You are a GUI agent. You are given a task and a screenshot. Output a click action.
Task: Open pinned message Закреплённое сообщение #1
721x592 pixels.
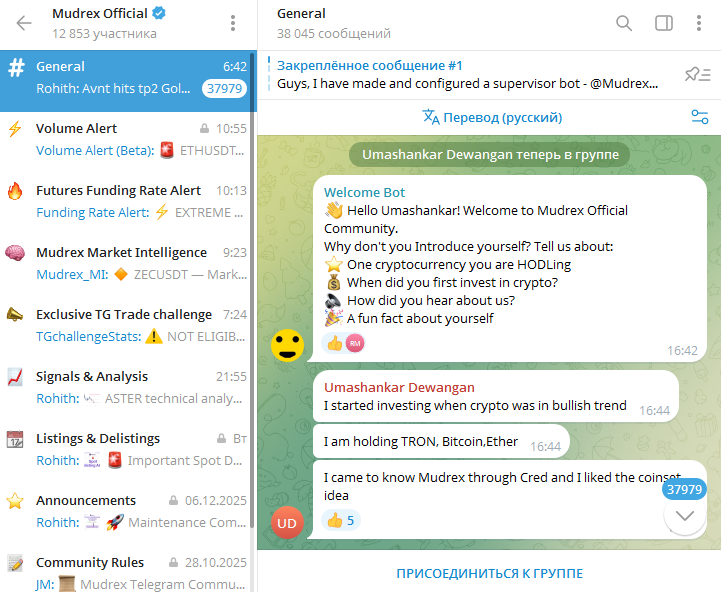(468, 75)
